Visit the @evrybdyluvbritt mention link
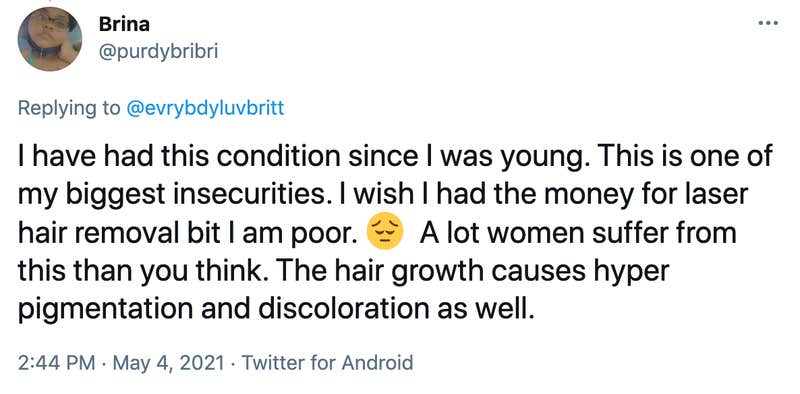 (205, 108)
